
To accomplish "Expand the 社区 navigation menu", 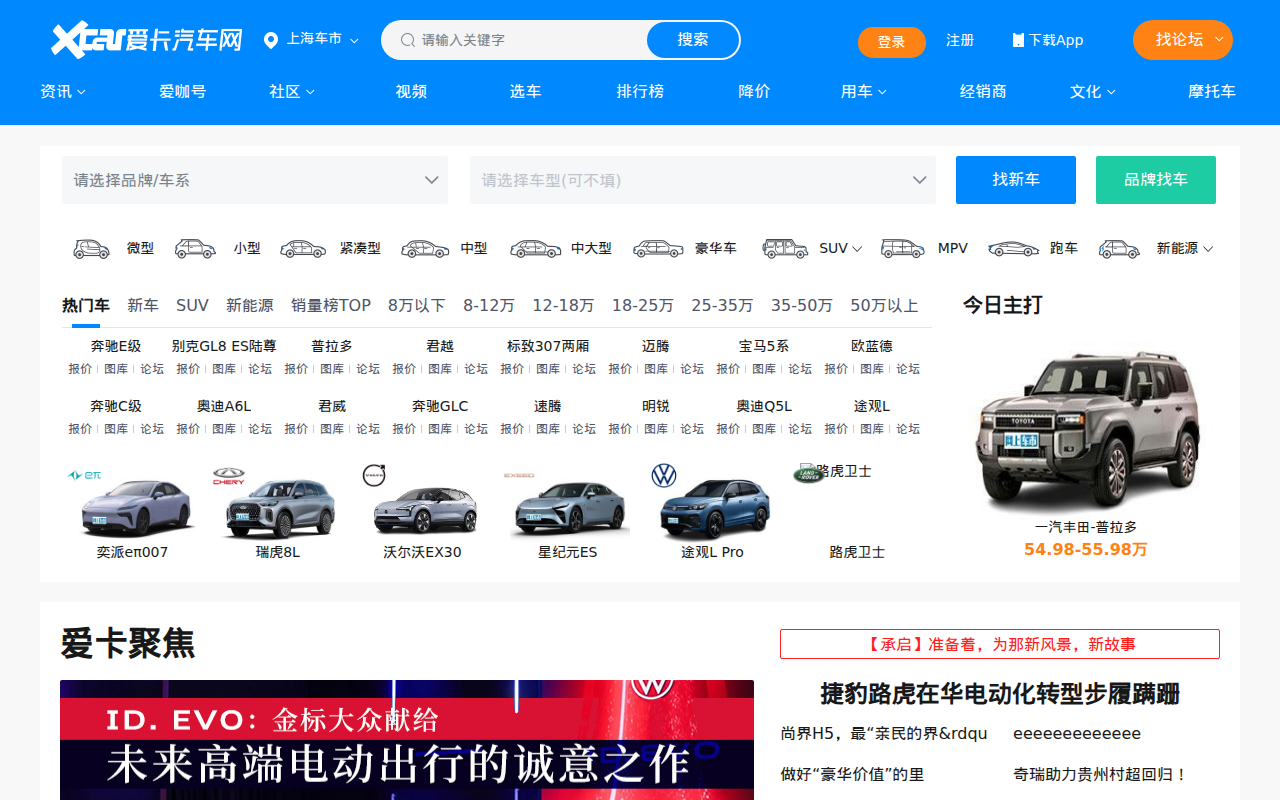I will pos(292,91).
